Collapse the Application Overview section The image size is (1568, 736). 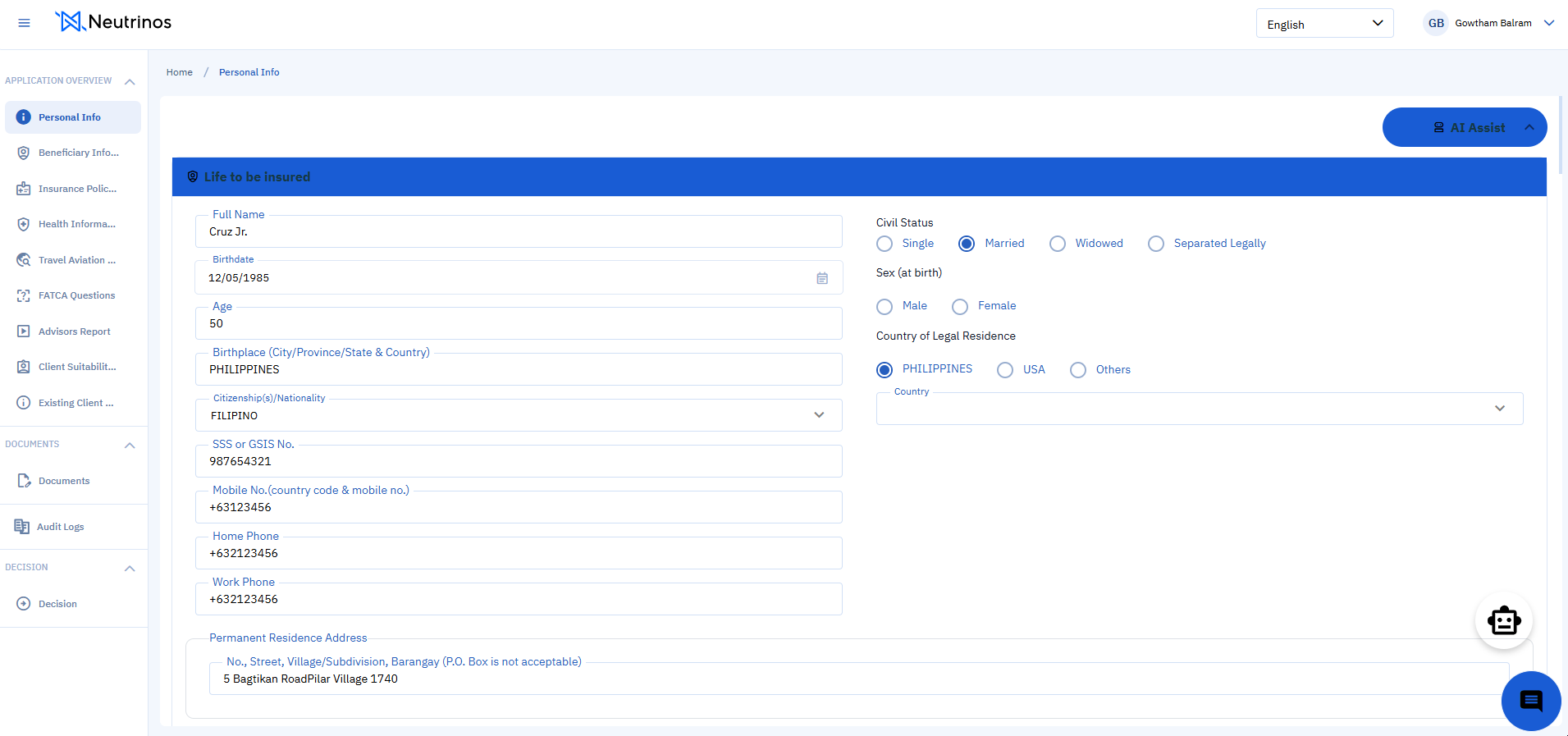130,81
